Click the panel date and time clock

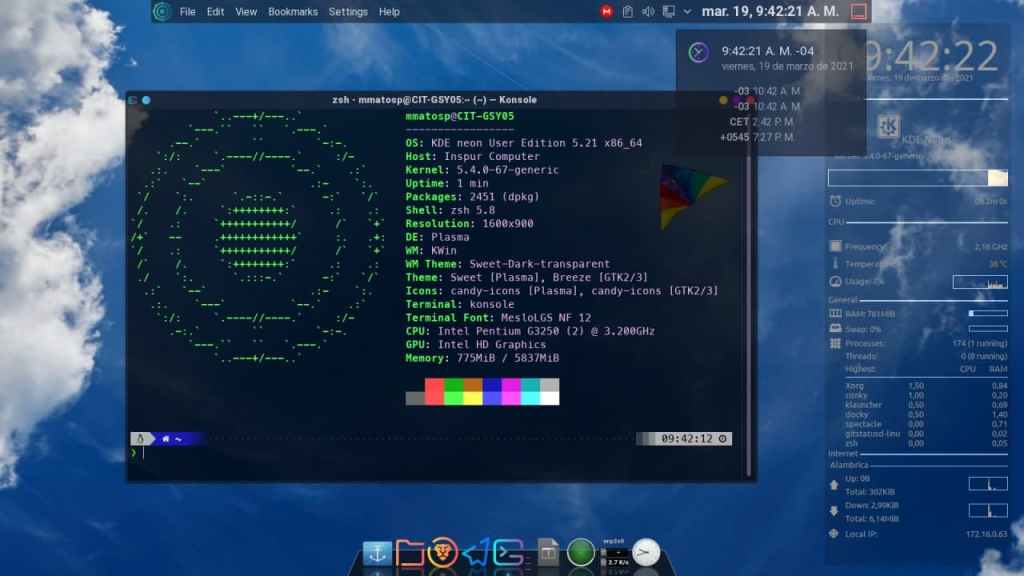[x=770, y=12]
